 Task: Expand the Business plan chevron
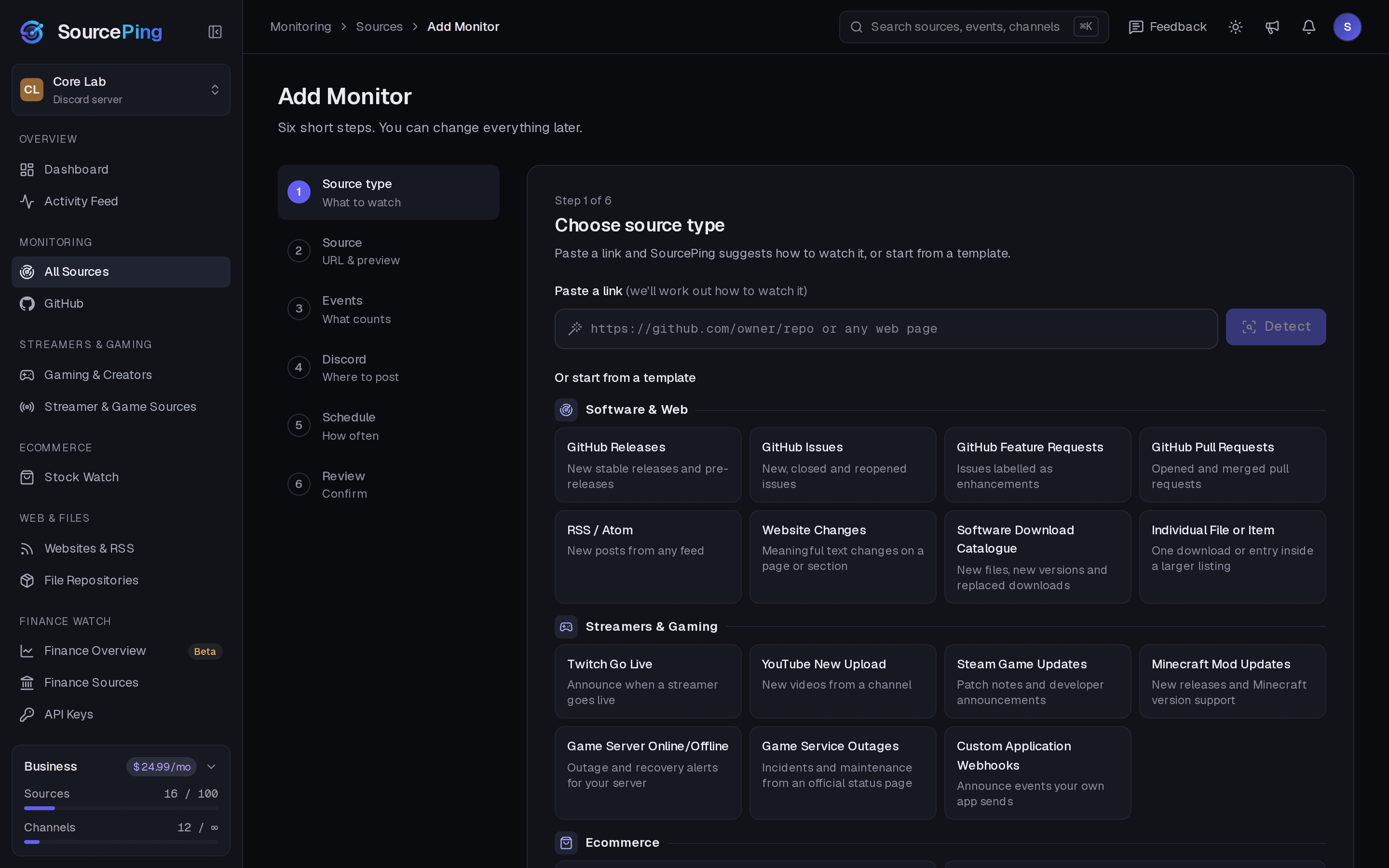click(211, 766)
